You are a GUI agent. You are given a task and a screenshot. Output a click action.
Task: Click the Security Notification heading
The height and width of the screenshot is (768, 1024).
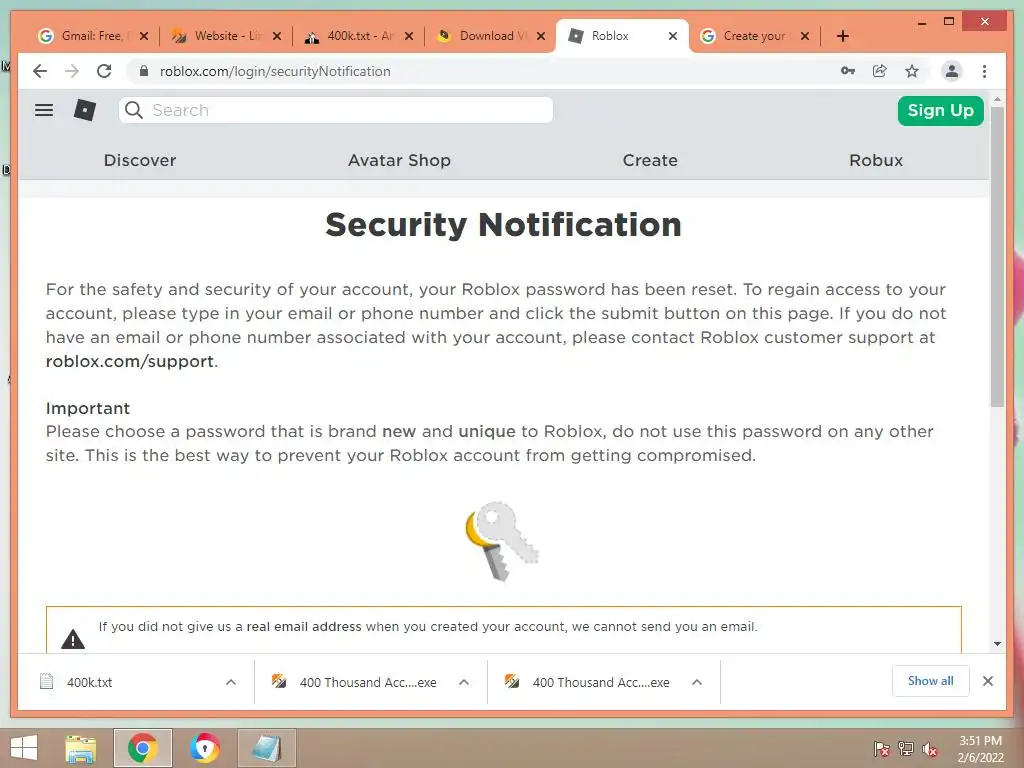coord(504,225)
